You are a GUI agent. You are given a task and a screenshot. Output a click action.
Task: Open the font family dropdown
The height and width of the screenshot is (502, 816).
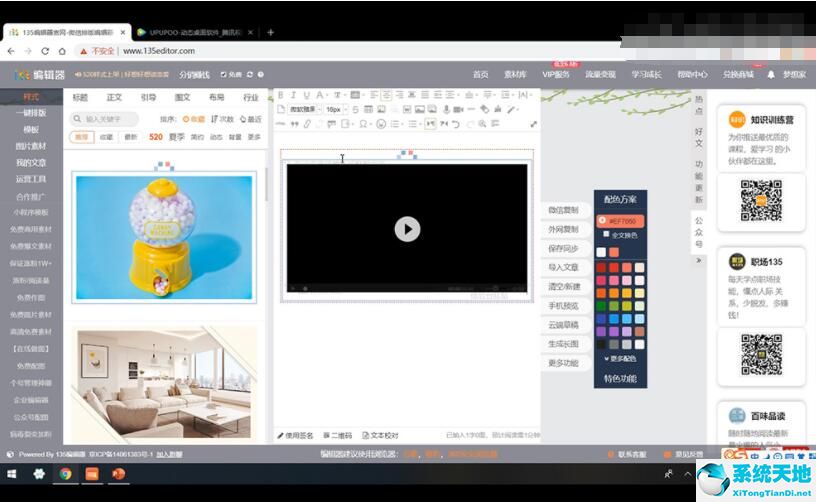click(303, 109)
